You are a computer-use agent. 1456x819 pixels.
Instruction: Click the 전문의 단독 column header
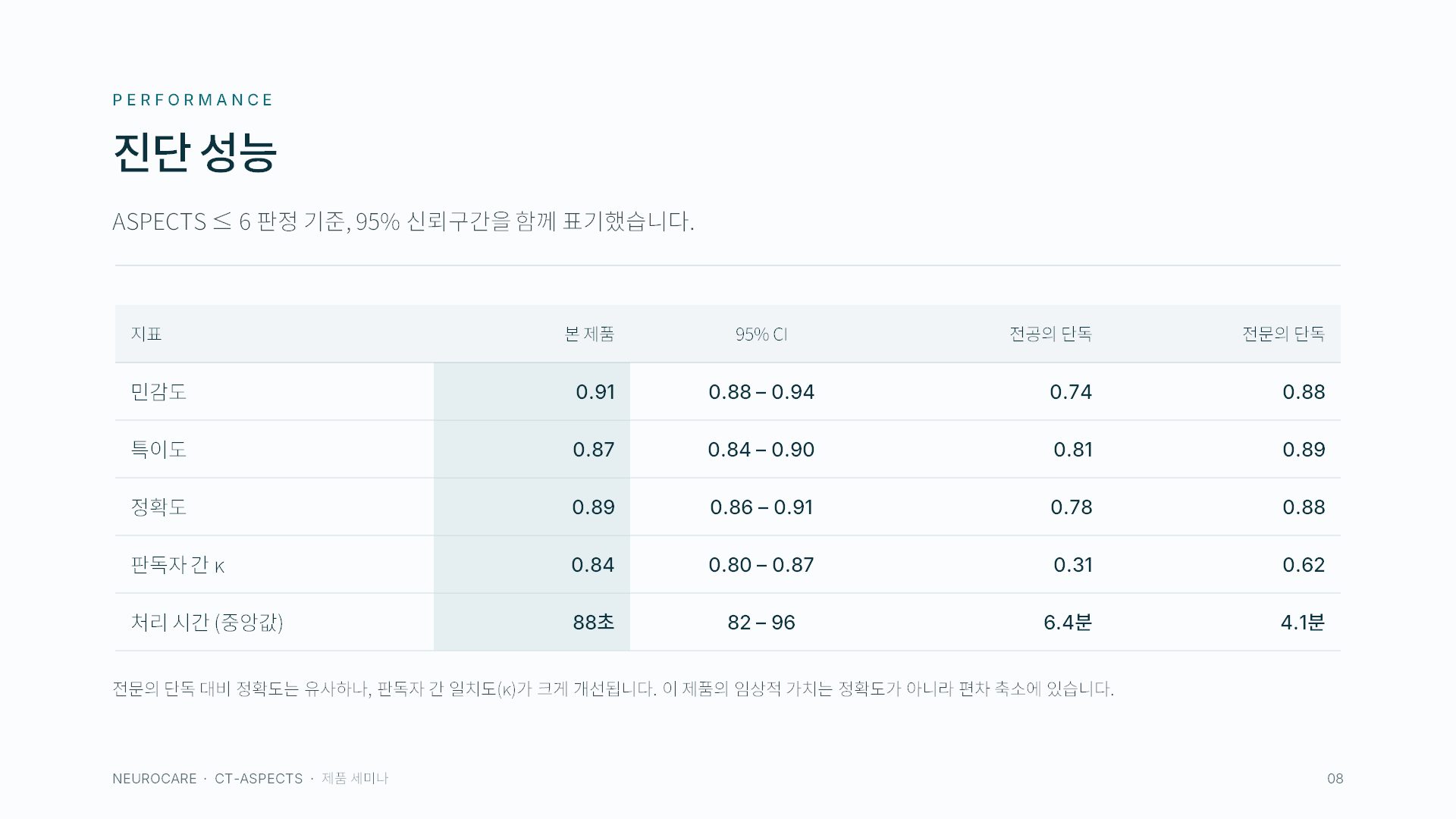pyautogui.click(x=1283, y=334)
